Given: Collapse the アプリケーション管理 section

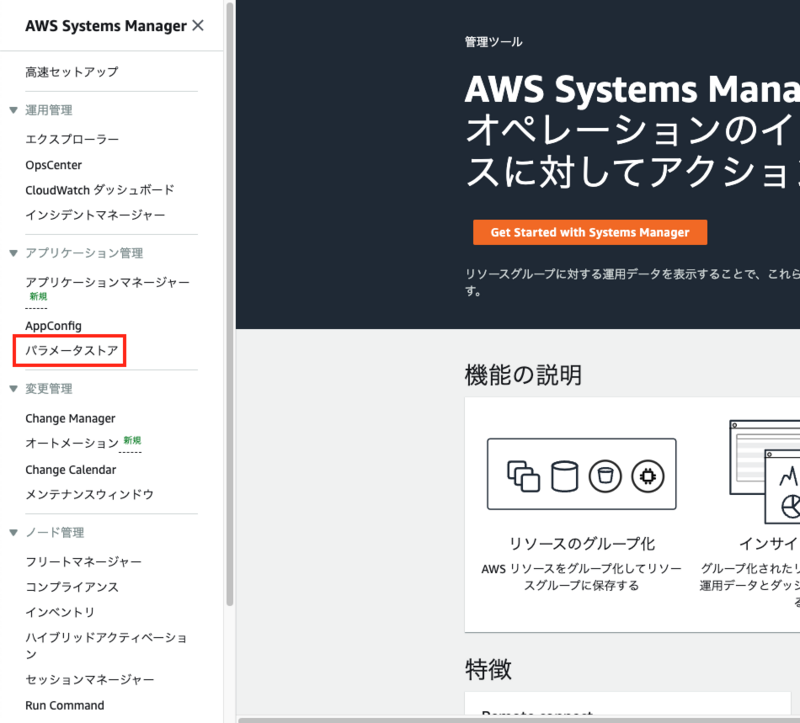Looking at the screenshot, I should click(x=14, y=253).
